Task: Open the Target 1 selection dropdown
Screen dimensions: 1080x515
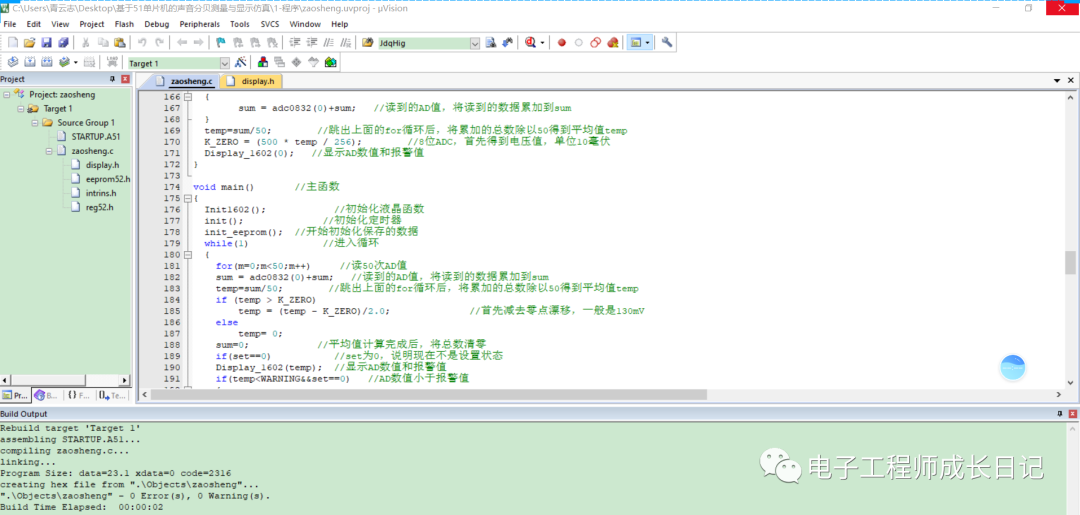Action: pyautogui.click(x=225, y=63)
